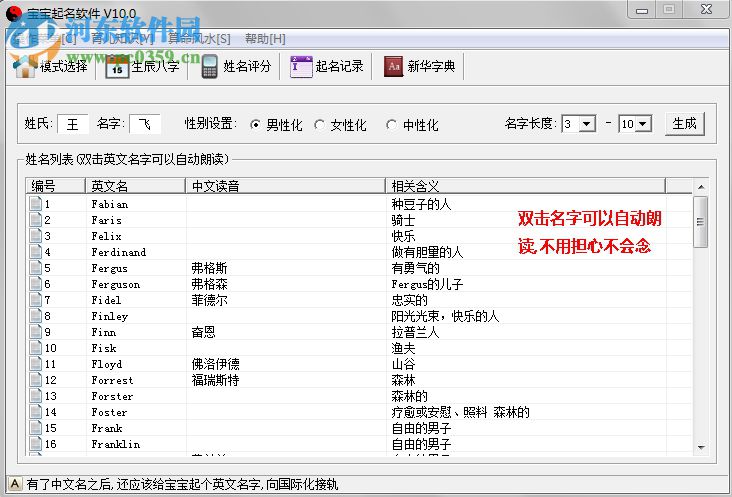Viewport: 732px width, 497px height.
Task: Click the 姓氏 surname input field
Action: 73,124
